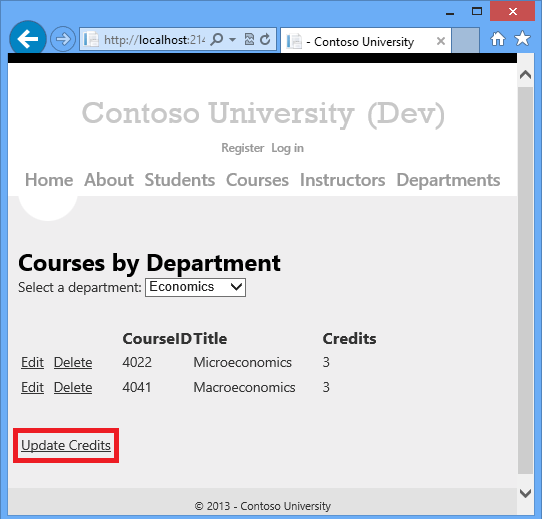The height and width of the screenshot is (519, 542).
Task: Expand the address bar autocomplete dropdown arrow
Action: tap(233, 39)
